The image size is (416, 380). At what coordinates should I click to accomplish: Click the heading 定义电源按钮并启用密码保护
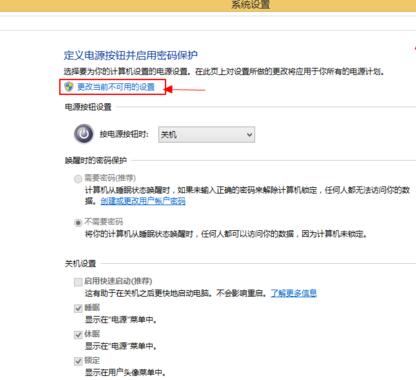click(x=131, y=55)
